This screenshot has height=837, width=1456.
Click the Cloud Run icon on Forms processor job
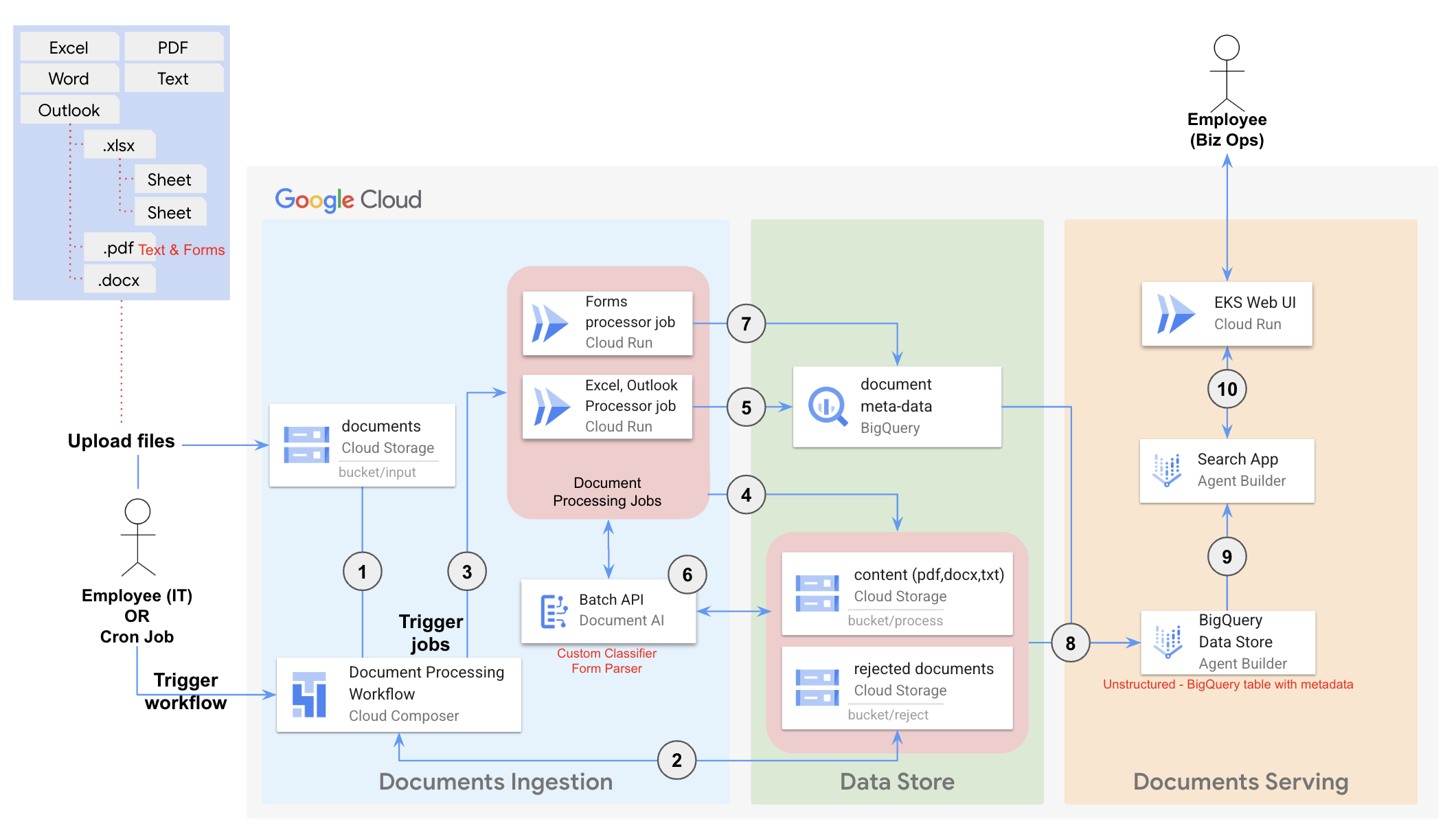tap(550, 324)
